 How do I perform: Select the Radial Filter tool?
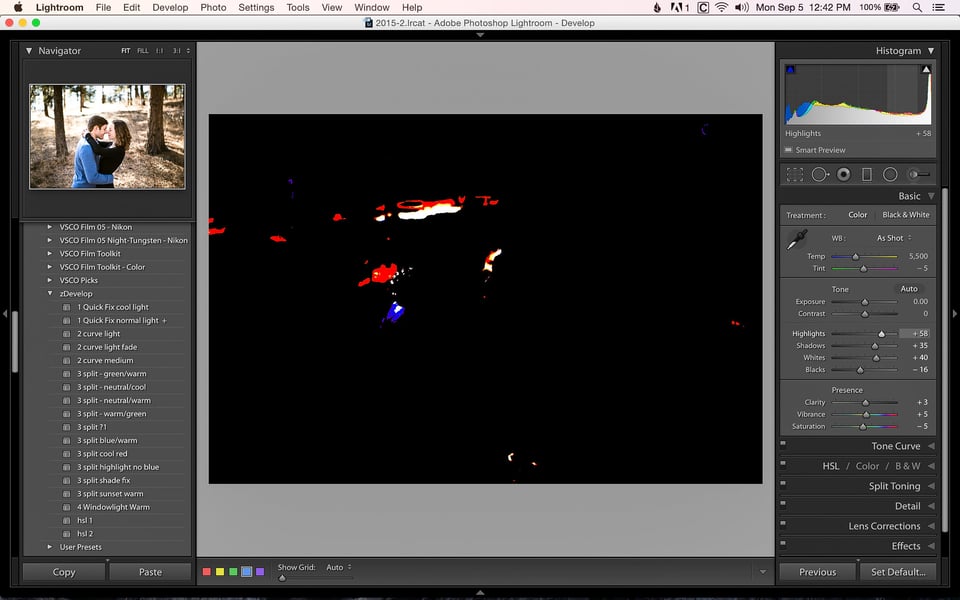tap(890, 175)
